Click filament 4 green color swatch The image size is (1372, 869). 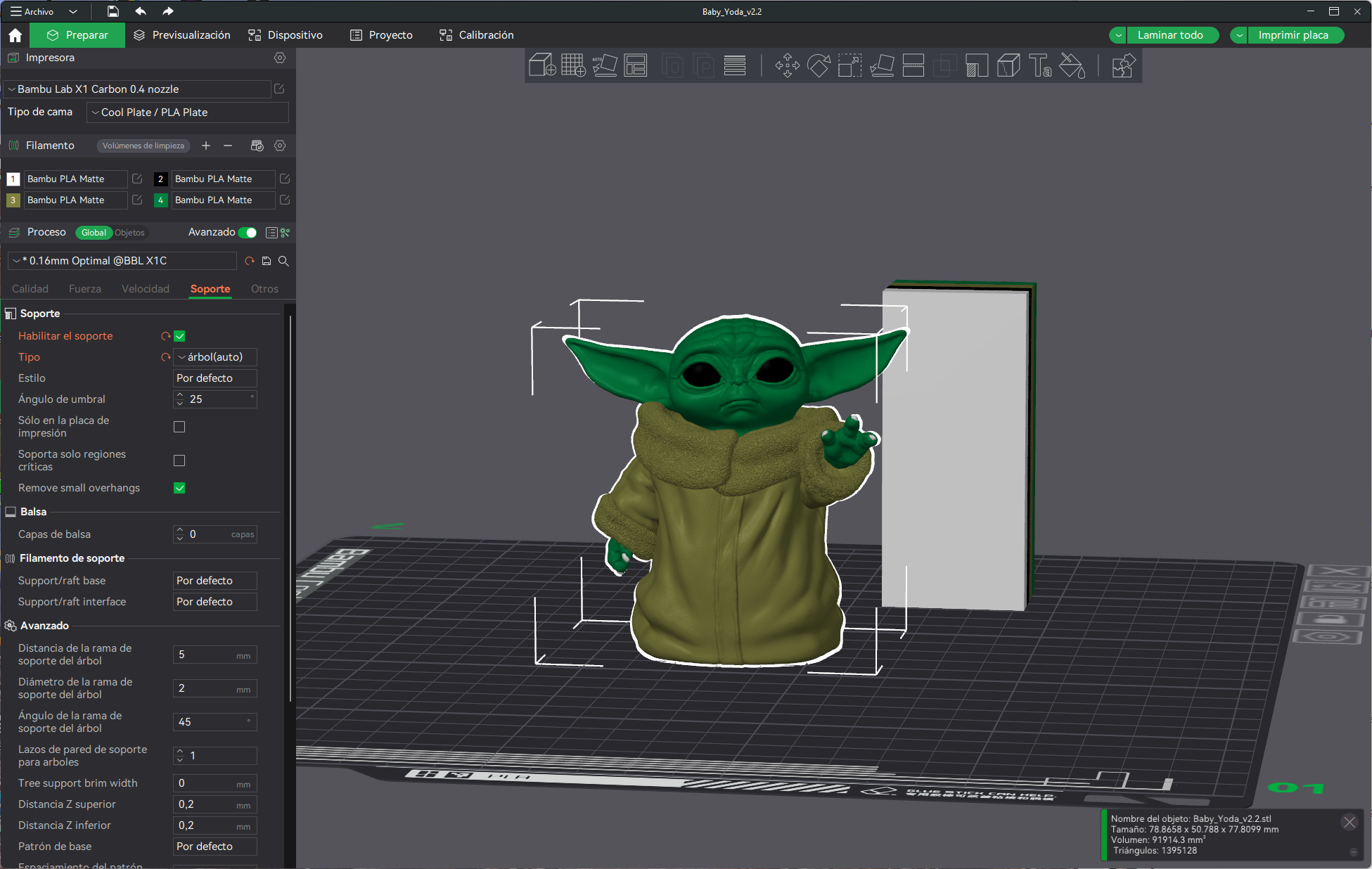160,200
